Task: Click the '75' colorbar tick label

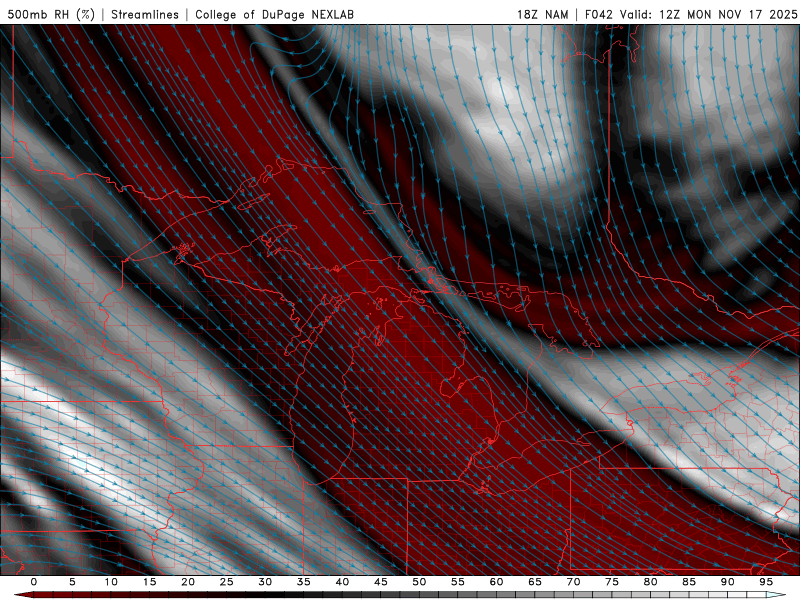Action: tap(612, 582)
